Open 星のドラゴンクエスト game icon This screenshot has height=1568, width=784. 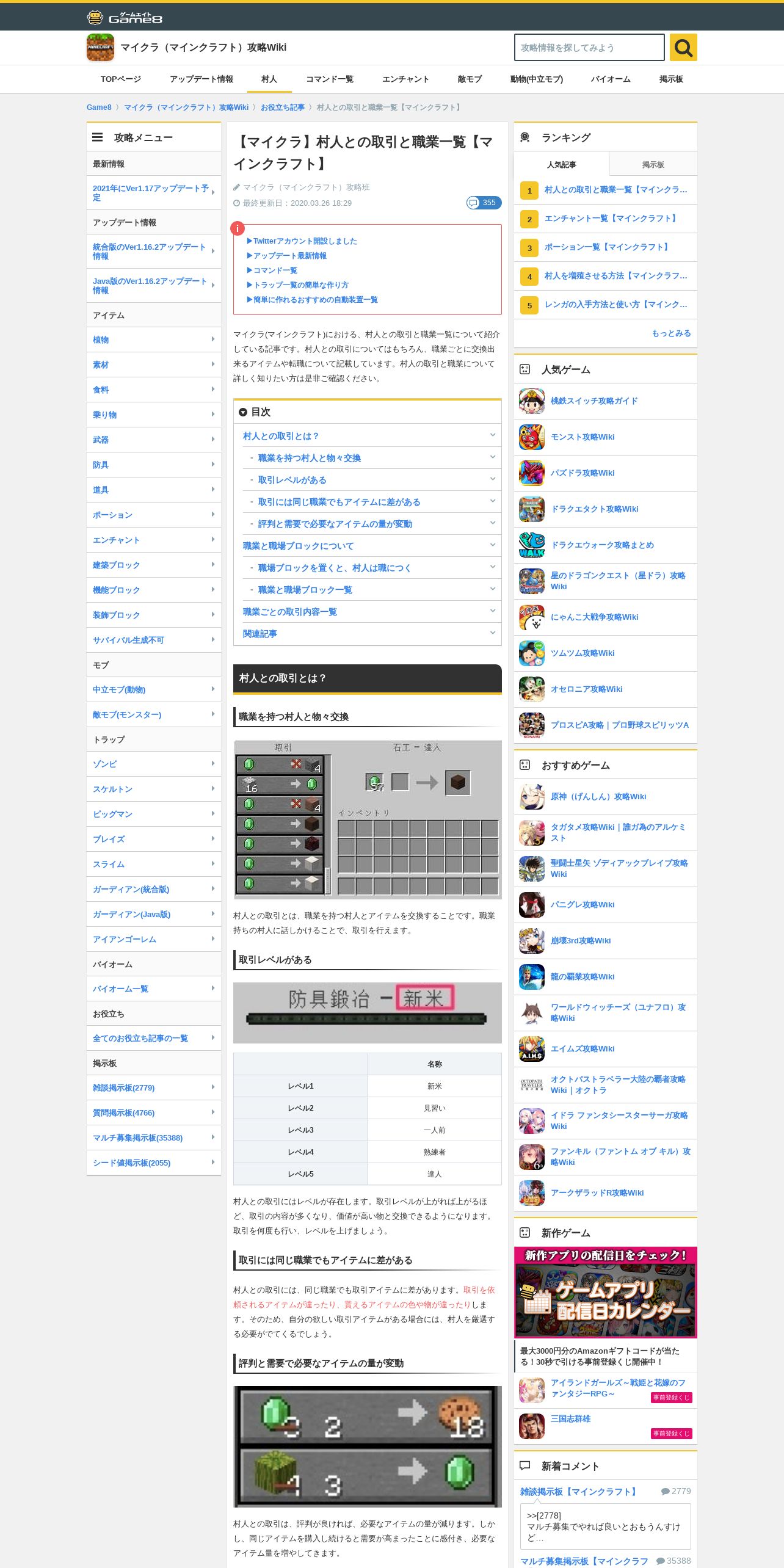click(x=532, y=581)
